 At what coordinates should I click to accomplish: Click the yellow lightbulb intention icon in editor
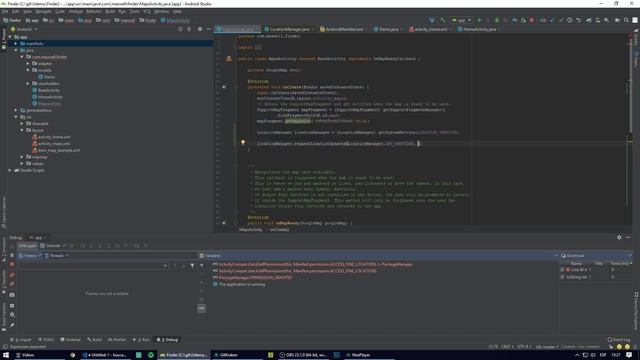(243, 142)
